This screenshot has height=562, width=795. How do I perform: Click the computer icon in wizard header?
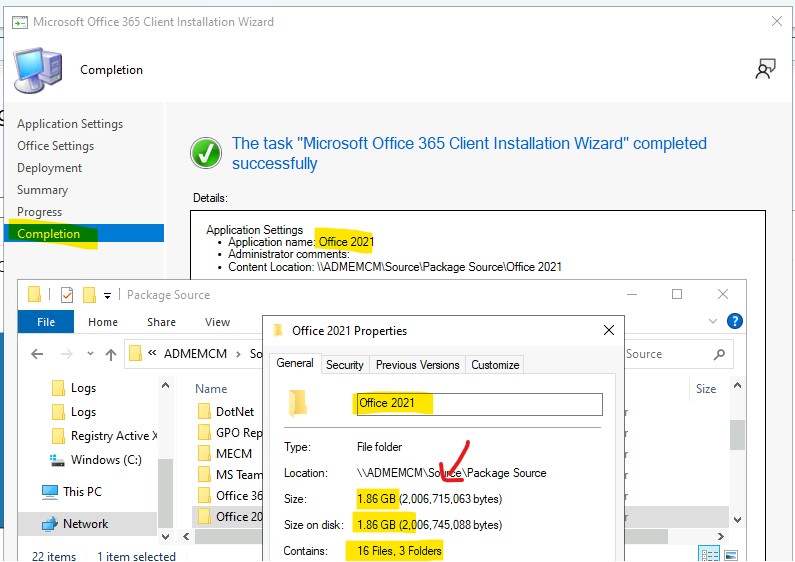click(38, 71)
